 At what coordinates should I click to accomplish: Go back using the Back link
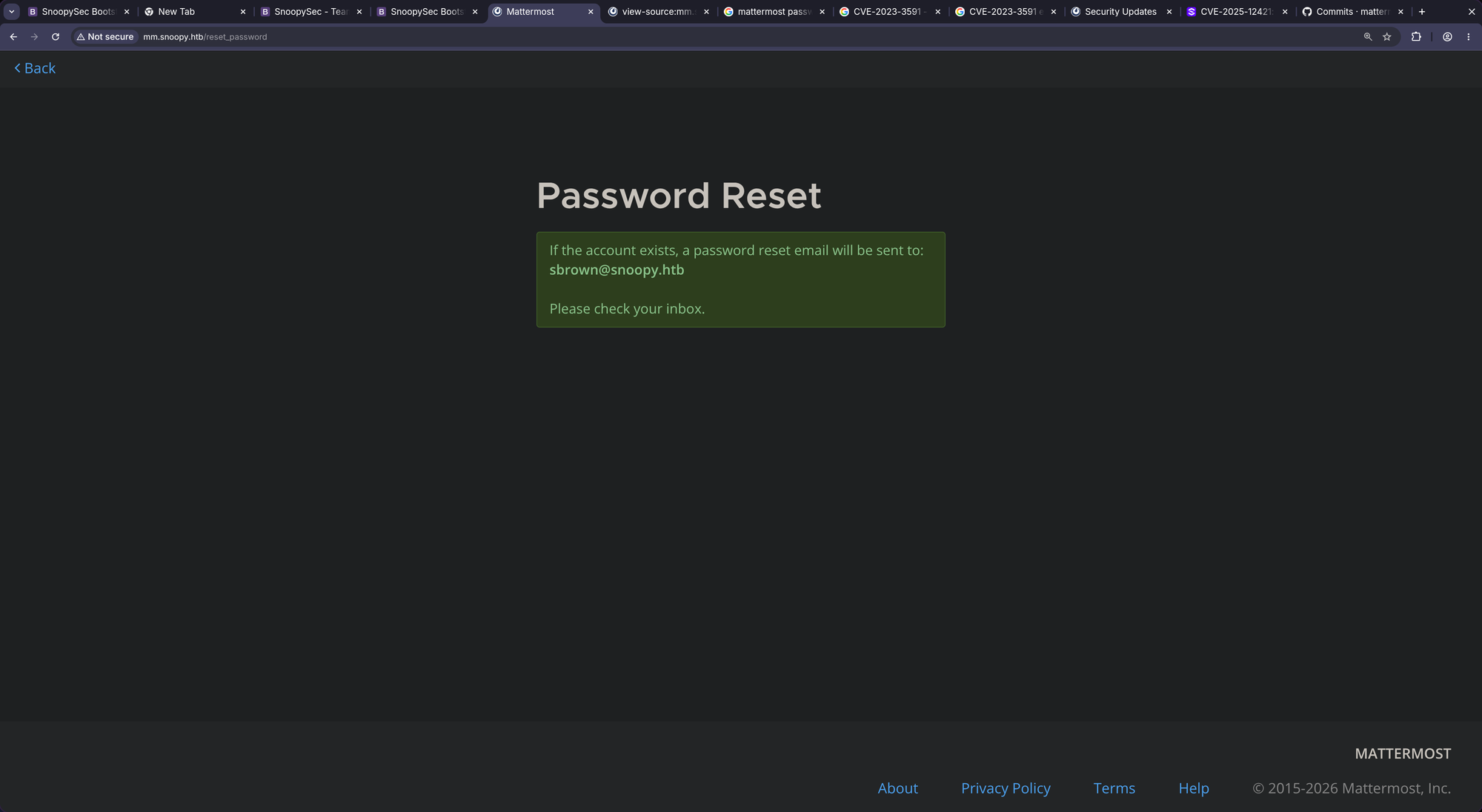point(35,68)
